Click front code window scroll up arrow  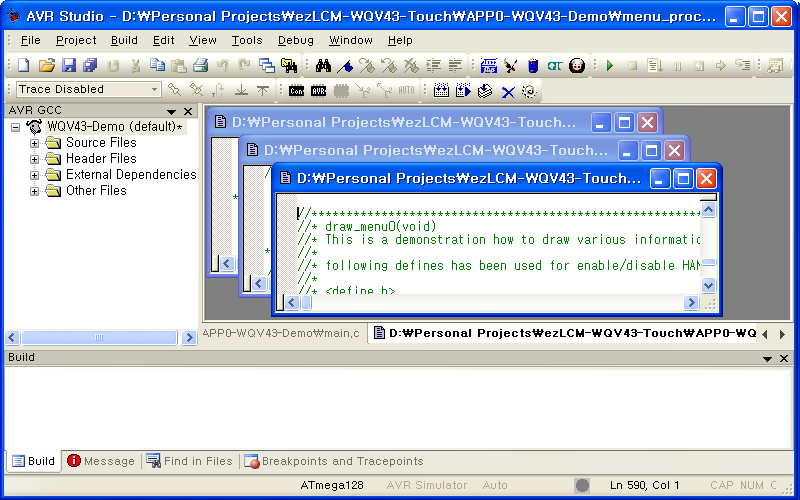pyautogui.click(x=708, y=209)
